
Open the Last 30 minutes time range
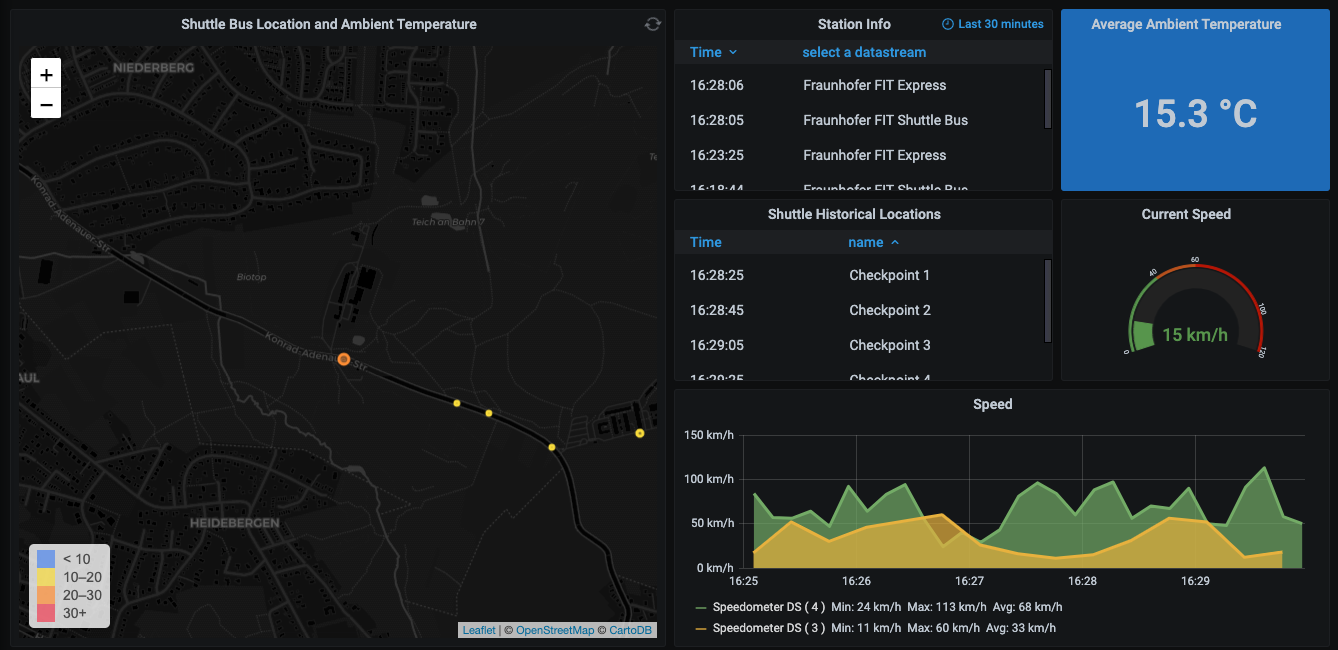[993, 24]
